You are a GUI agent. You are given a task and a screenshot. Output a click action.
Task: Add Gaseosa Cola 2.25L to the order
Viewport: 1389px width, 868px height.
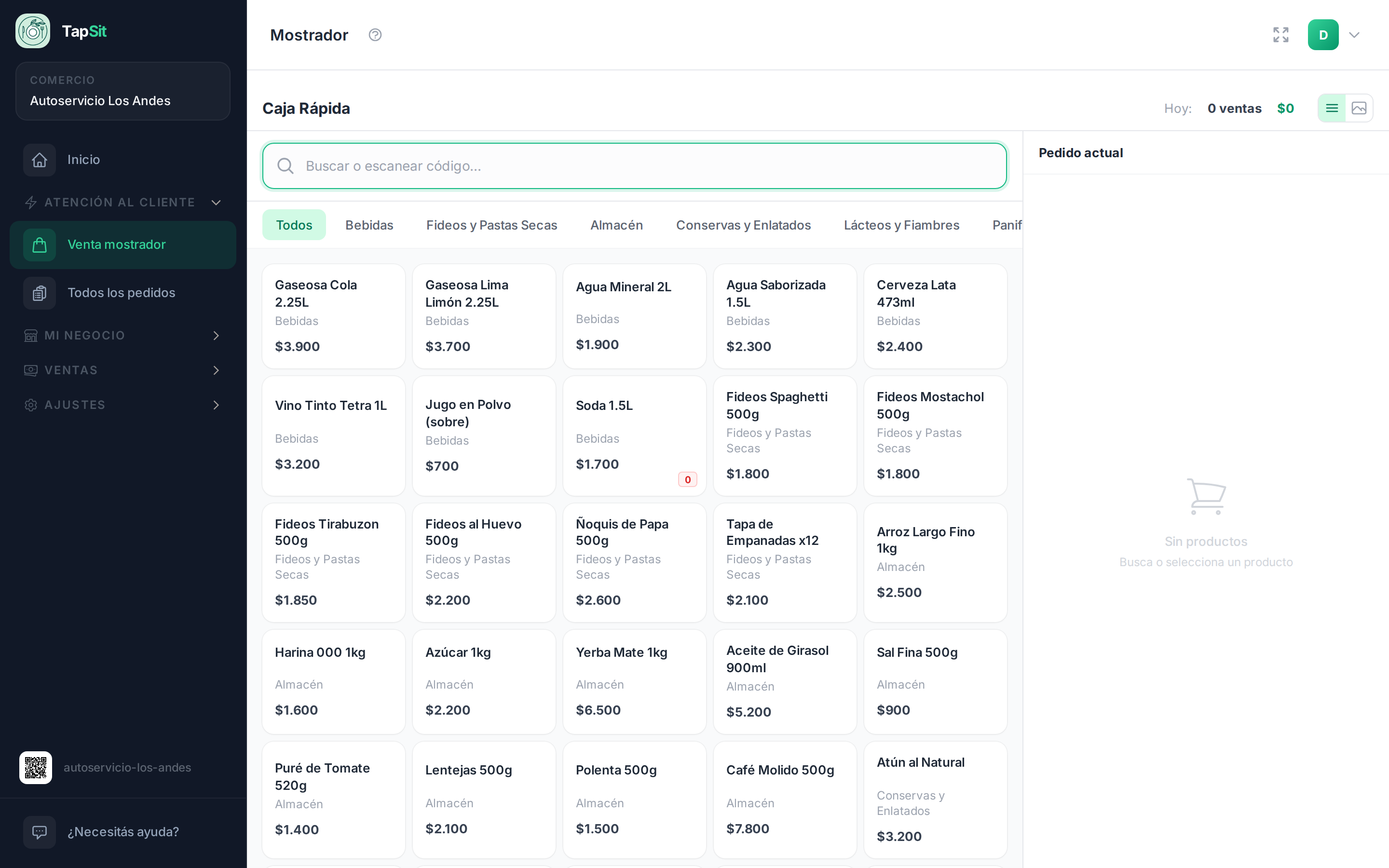pos(333,316)
